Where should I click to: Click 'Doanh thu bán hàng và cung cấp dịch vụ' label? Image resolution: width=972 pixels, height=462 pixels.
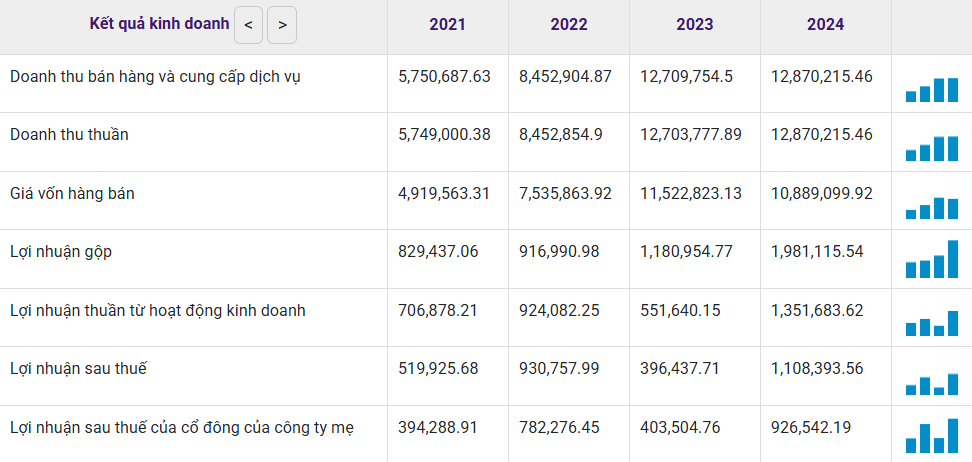(x=156, y=77)
